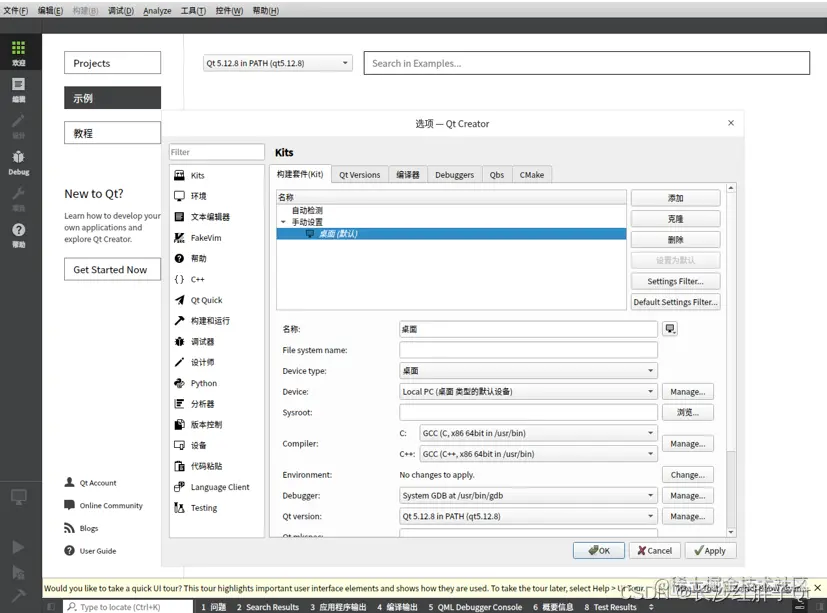Click the 克隆 button
This screenshot has width=827, height=613.
pyautogui.click(x=676, y=218)
